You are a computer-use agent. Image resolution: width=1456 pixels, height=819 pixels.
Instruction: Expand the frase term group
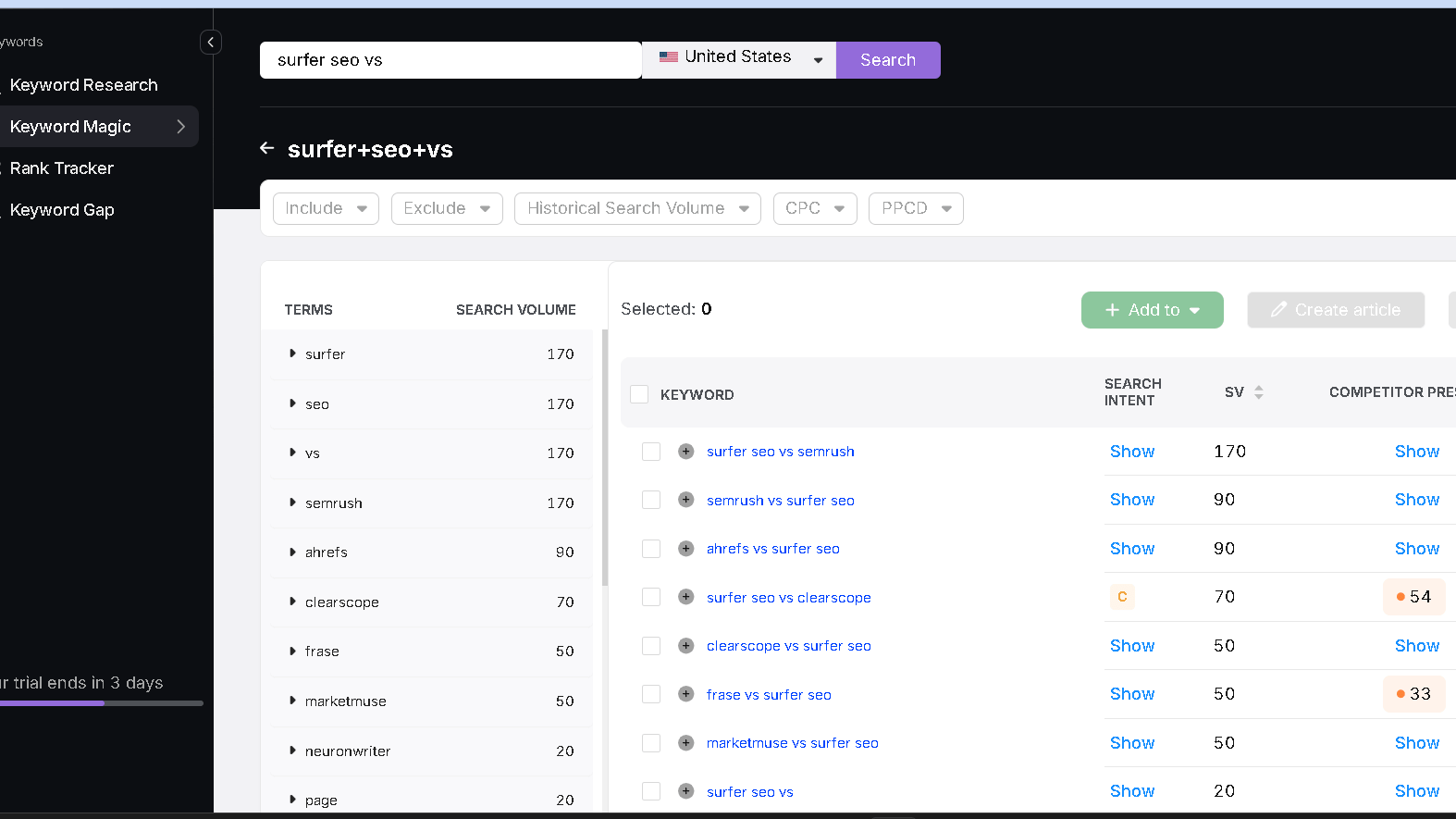(x=292, y=651)
